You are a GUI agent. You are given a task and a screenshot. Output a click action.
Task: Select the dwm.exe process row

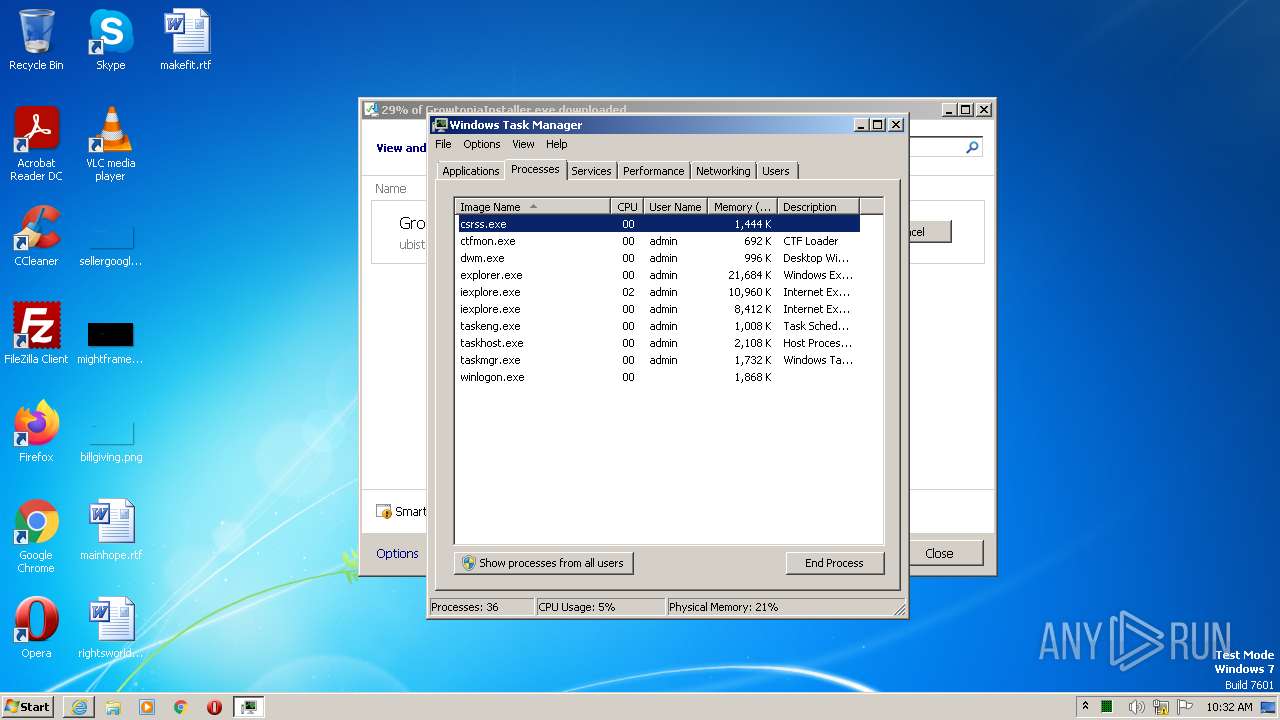point(658,258)
